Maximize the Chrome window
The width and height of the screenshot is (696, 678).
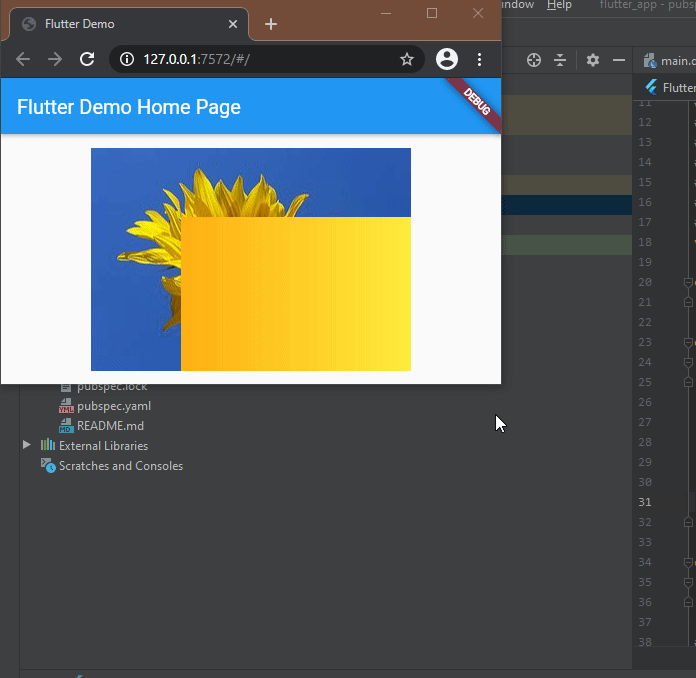pos(432,13)
